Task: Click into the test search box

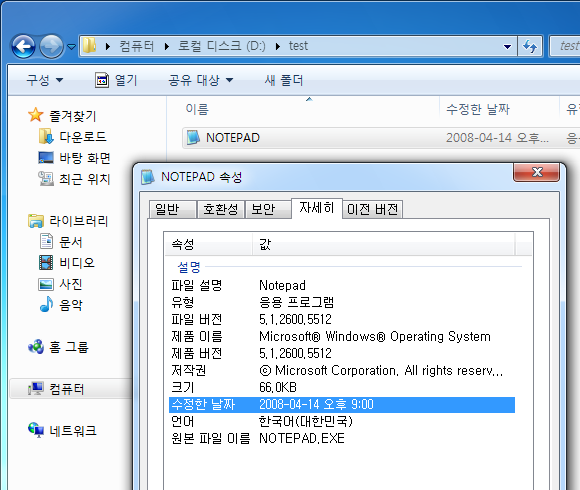Action: click(565, 46)
